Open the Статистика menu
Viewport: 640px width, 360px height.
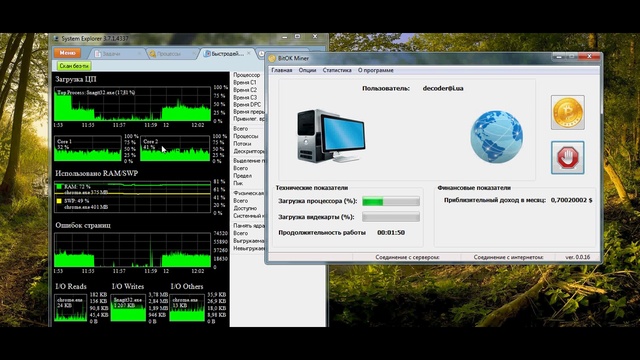click(337, 70)
